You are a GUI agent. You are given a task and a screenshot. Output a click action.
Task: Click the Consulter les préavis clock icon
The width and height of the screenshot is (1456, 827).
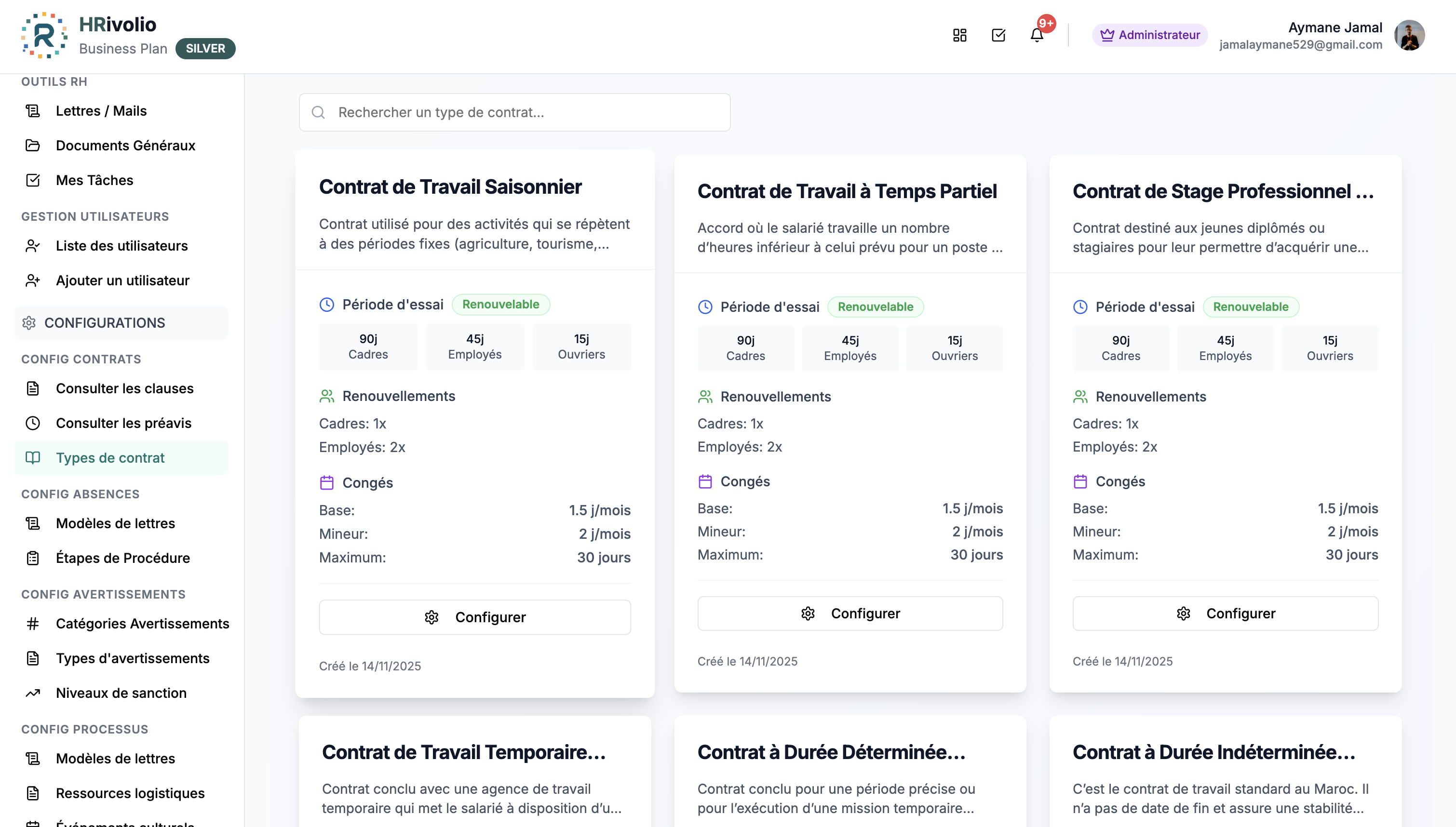(33, 423)
